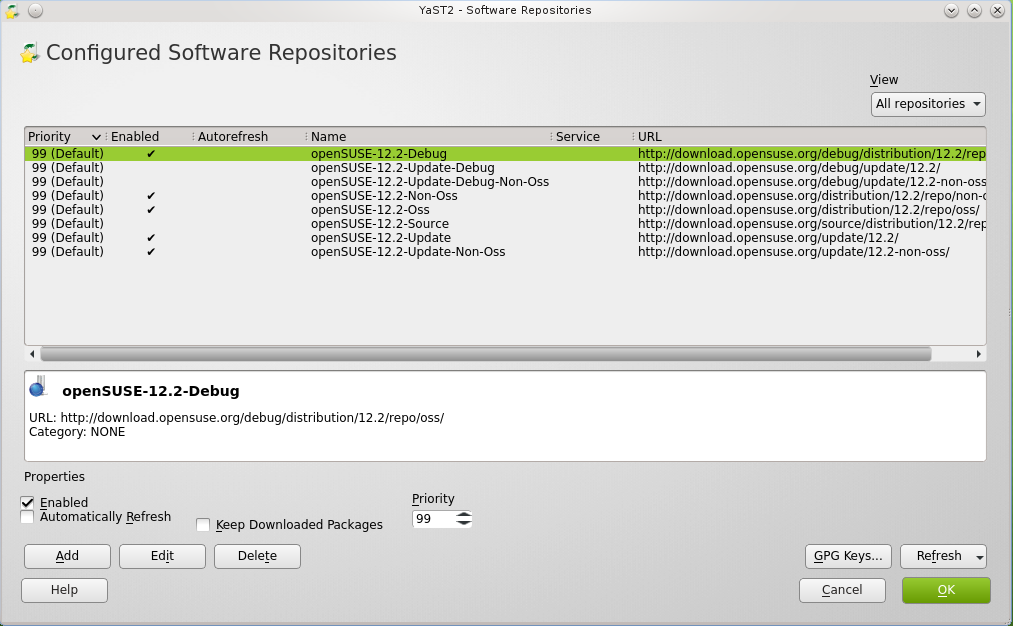Viewport: 1013px width, 626px height.
Task: Open the GPG Keys dialog
Action: (x=848, y=556)
